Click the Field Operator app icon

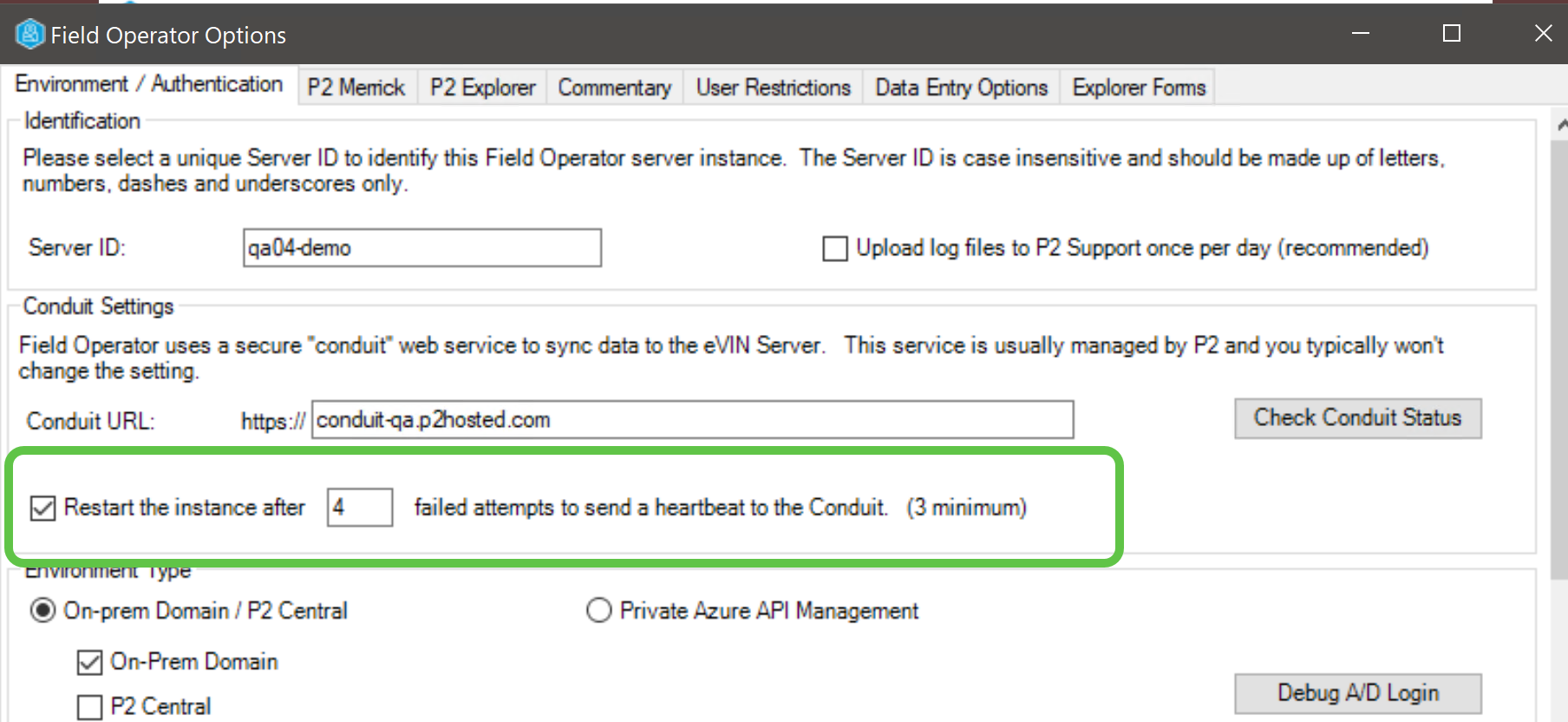29,34
